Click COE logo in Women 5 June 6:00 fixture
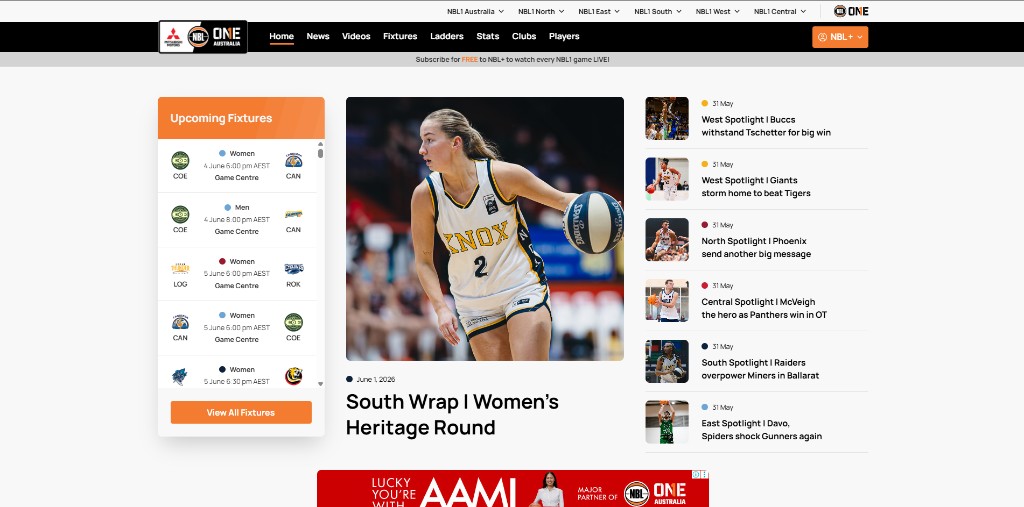 293,322
